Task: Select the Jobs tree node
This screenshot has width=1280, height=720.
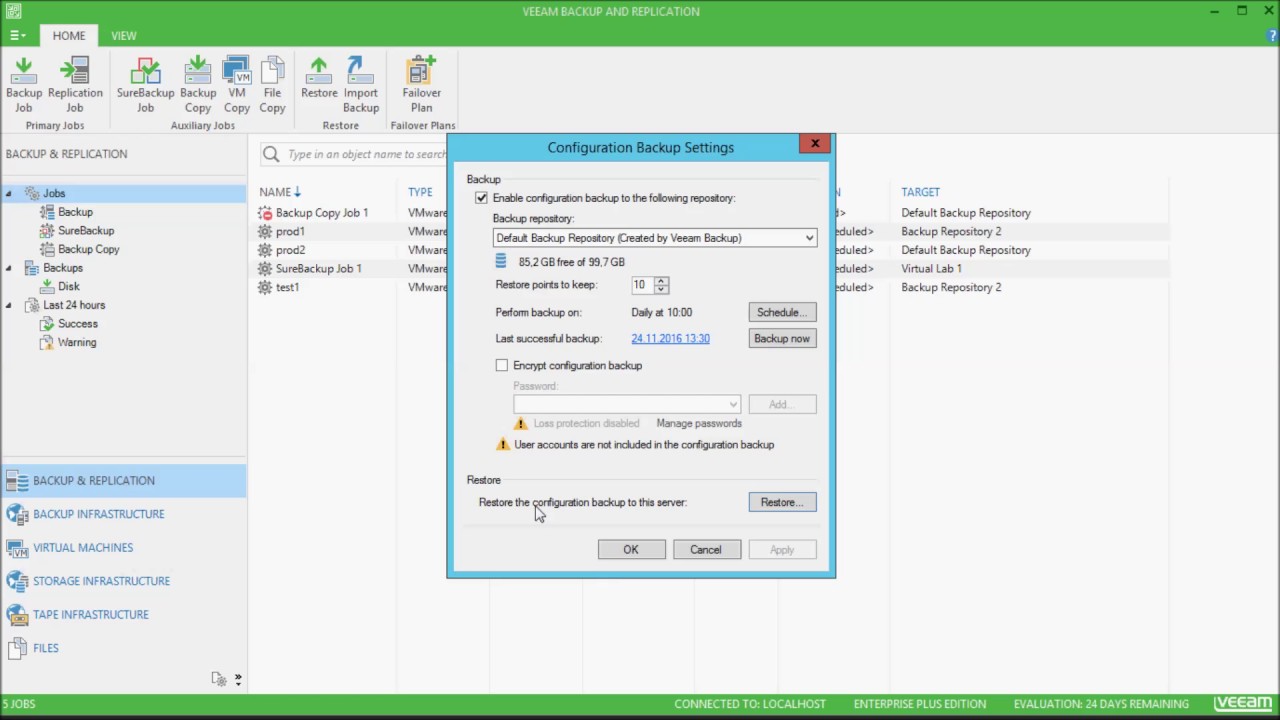Action: click(54, 193)
